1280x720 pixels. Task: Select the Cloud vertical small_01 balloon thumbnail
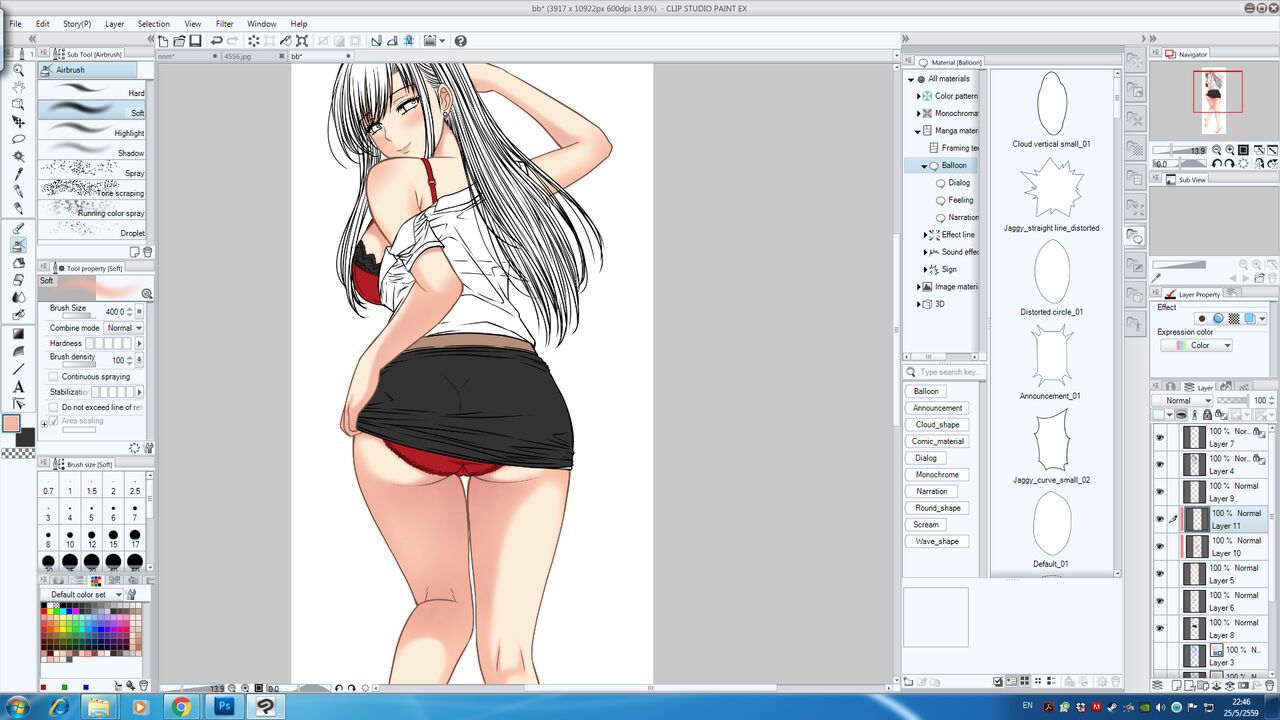(x=1051, y=102)
